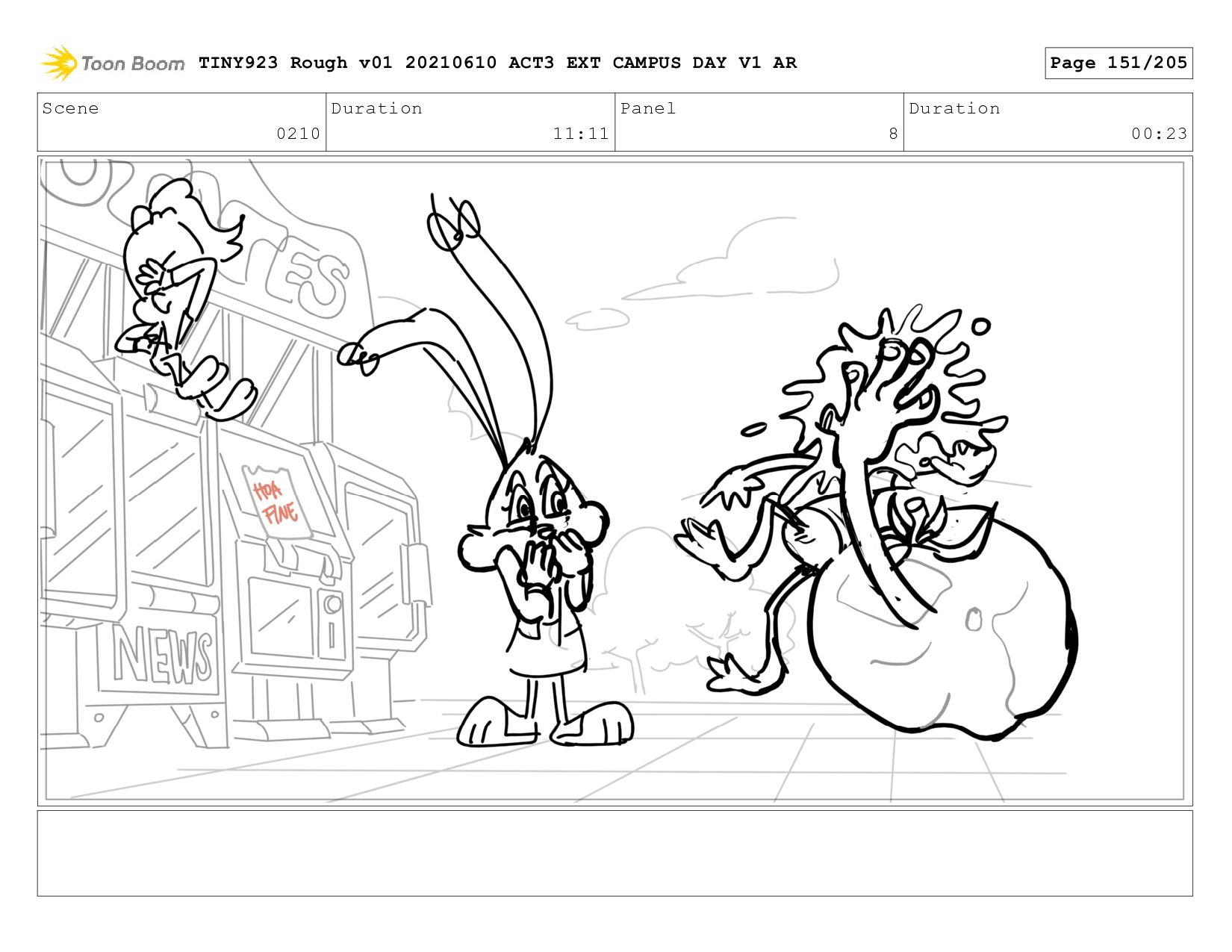Select the scene duration value 11:11
This screenshot has height=952, width=1232.
click(581, 134)
